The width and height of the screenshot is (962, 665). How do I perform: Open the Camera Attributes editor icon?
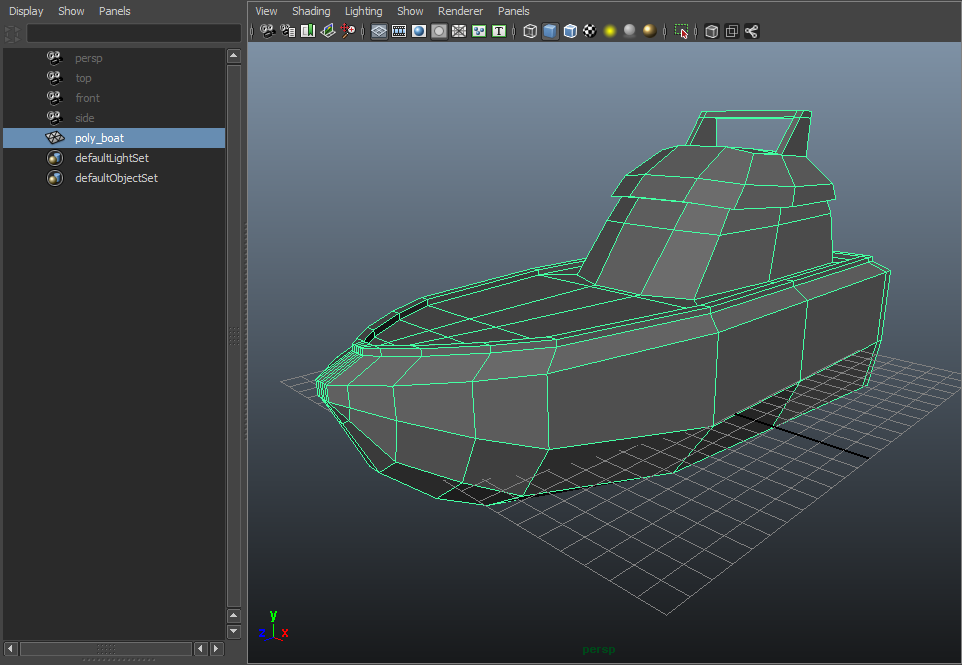(x=288, y=31)
